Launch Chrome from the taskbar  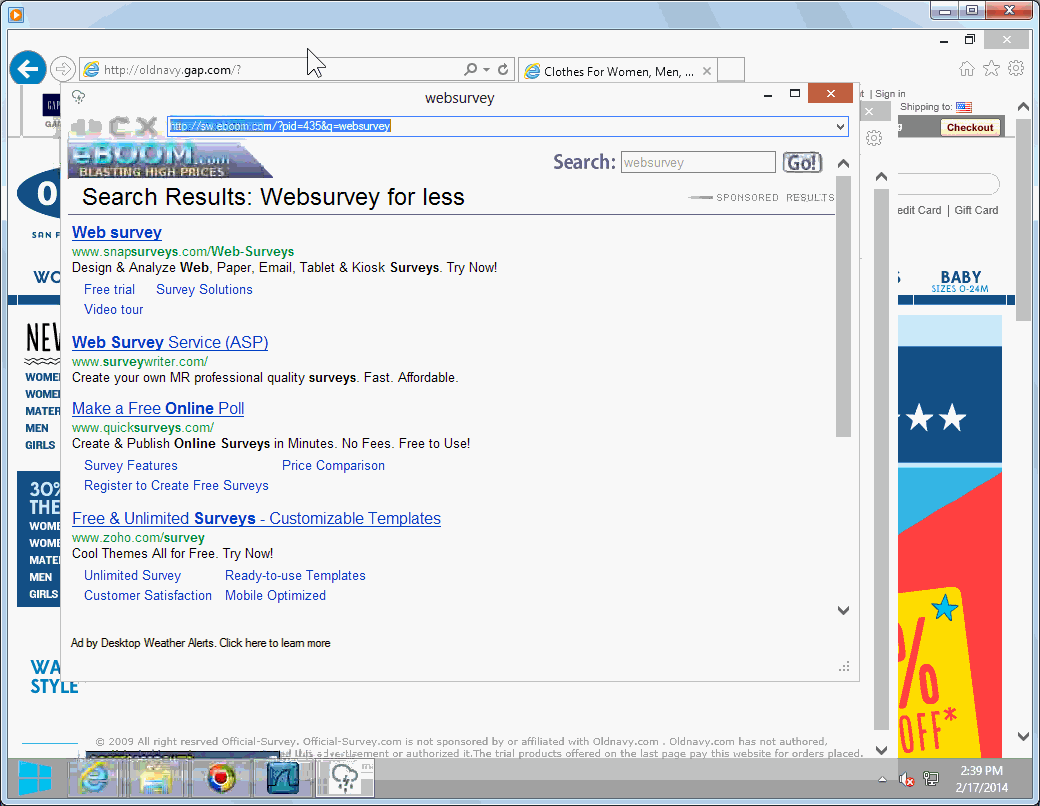coord(221,777)
